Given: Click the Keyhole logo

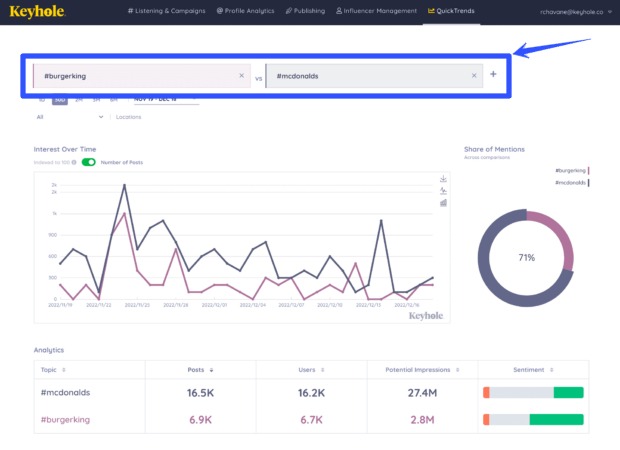Looking at the screenshot, I should [37, 12].
